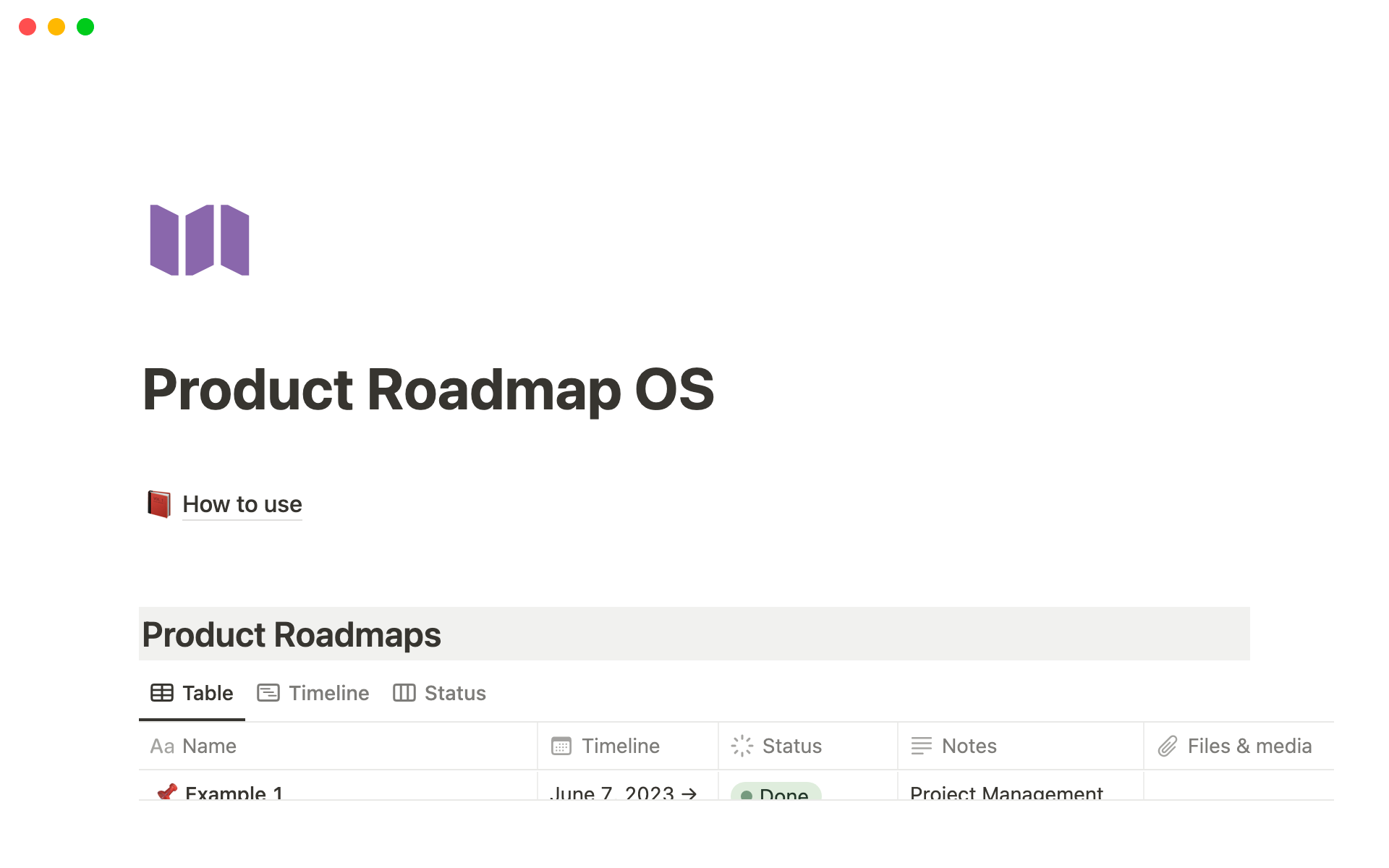Open the Example 1 row
Viewport: 1389px width, 868px height.
[234, 793]
